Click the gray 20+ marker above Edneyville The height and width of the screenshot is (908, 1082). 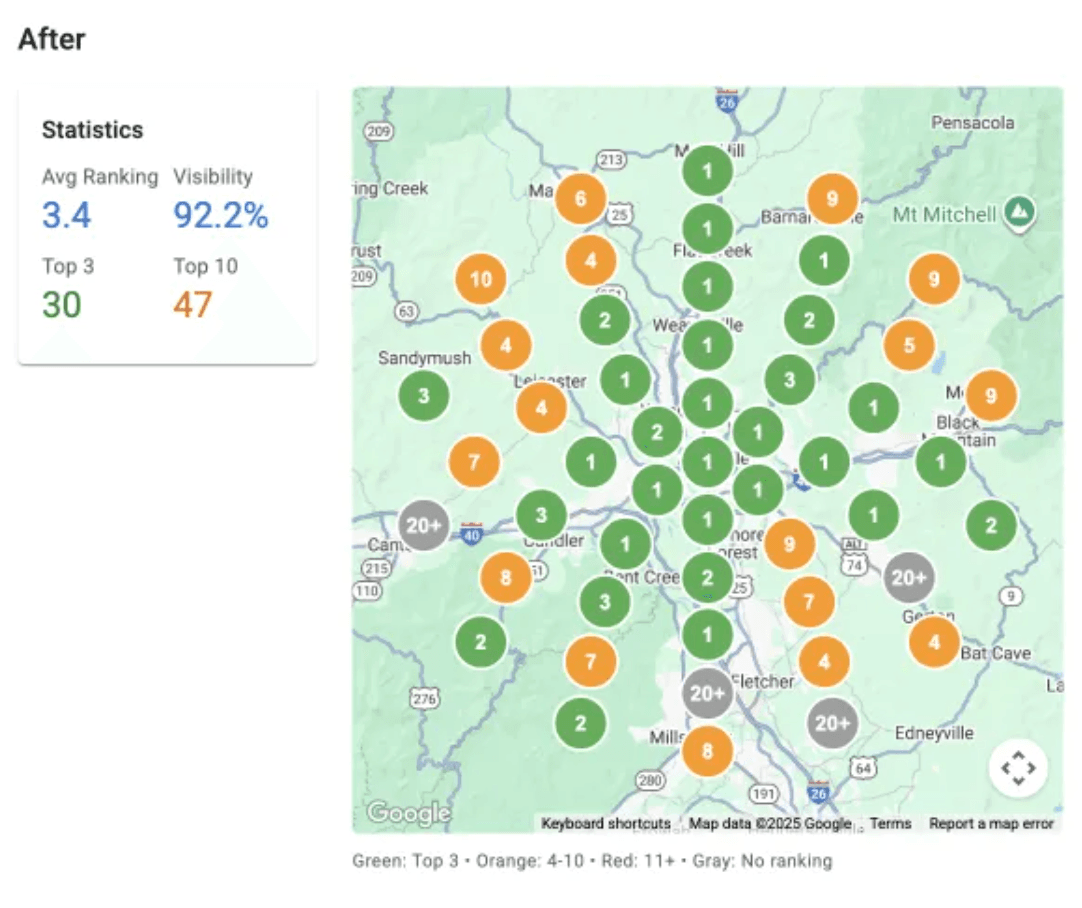coord(832,723)
